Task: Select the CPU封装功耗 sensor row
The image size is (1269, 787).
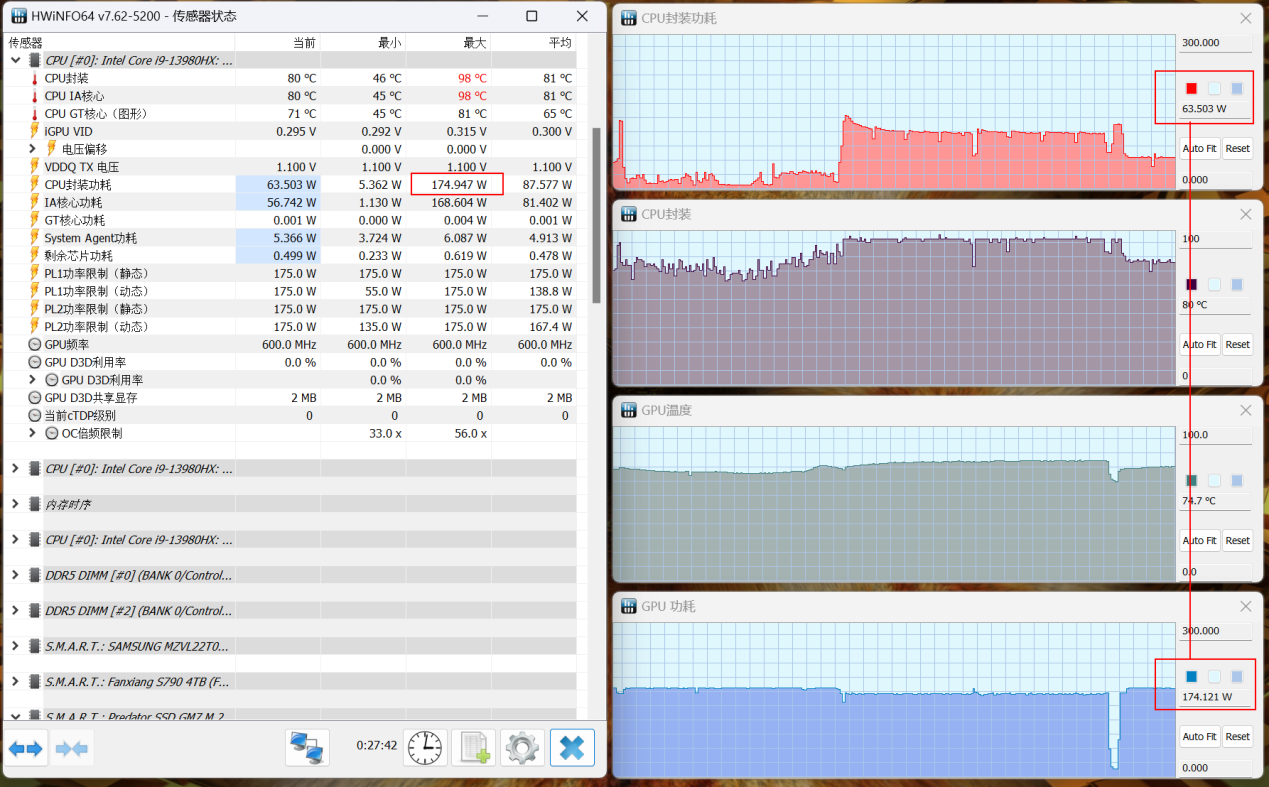Action: point(78,185)
